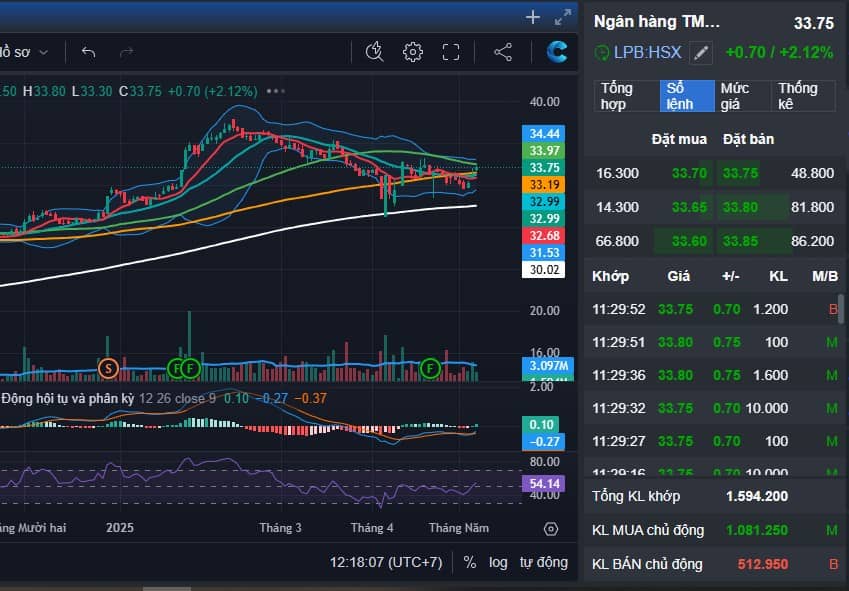Viewport: 849px width, 591px height.
Task: Open the Mức giá tab
Action: (742, 96)
